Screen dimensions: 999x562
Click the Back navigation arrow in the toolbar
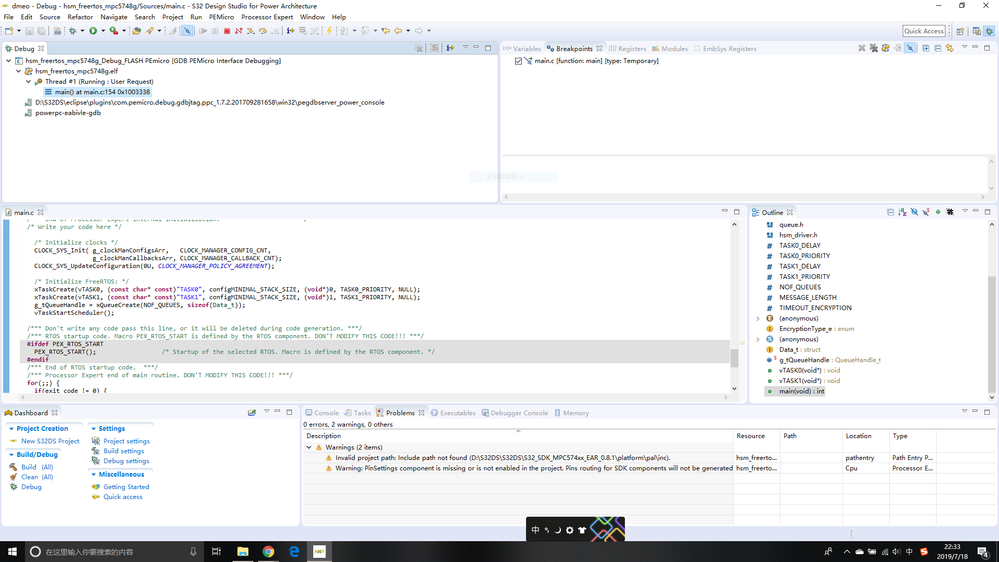[398, 31]
